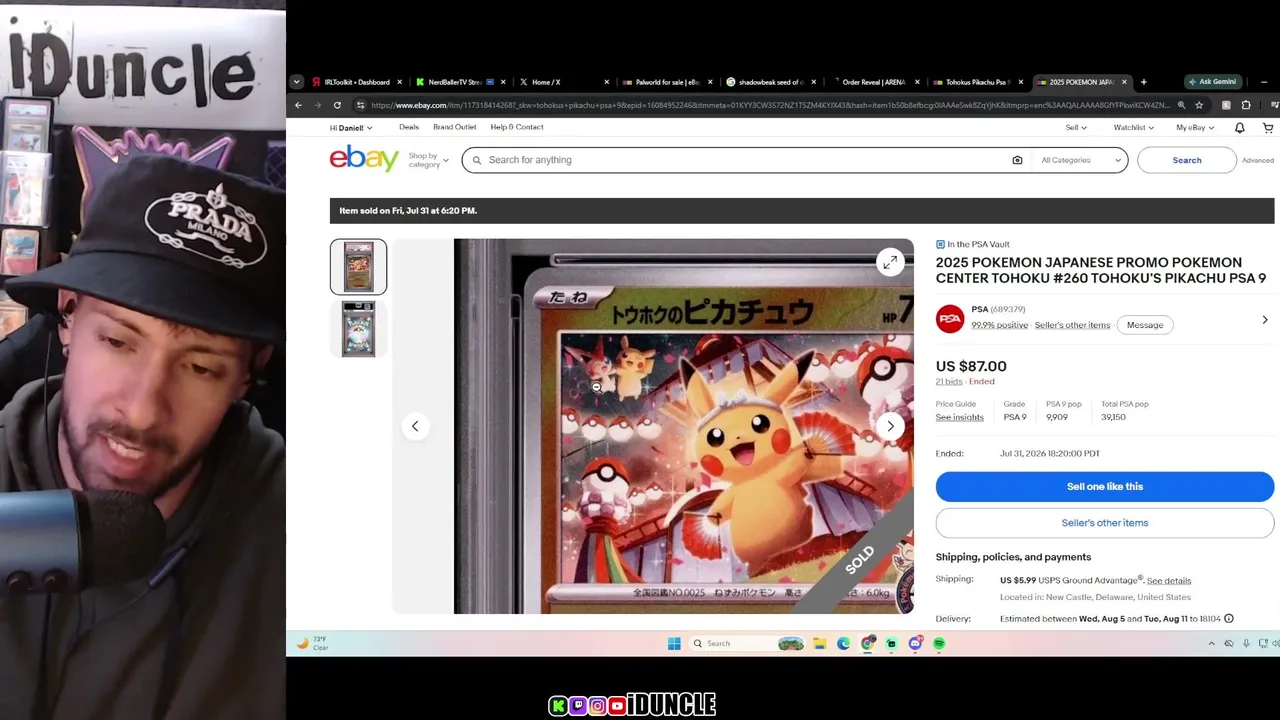The width and height of the screenshot is (1280, 720).
Task: Open File Explorer from taskbar
Action: coord(819,643)
